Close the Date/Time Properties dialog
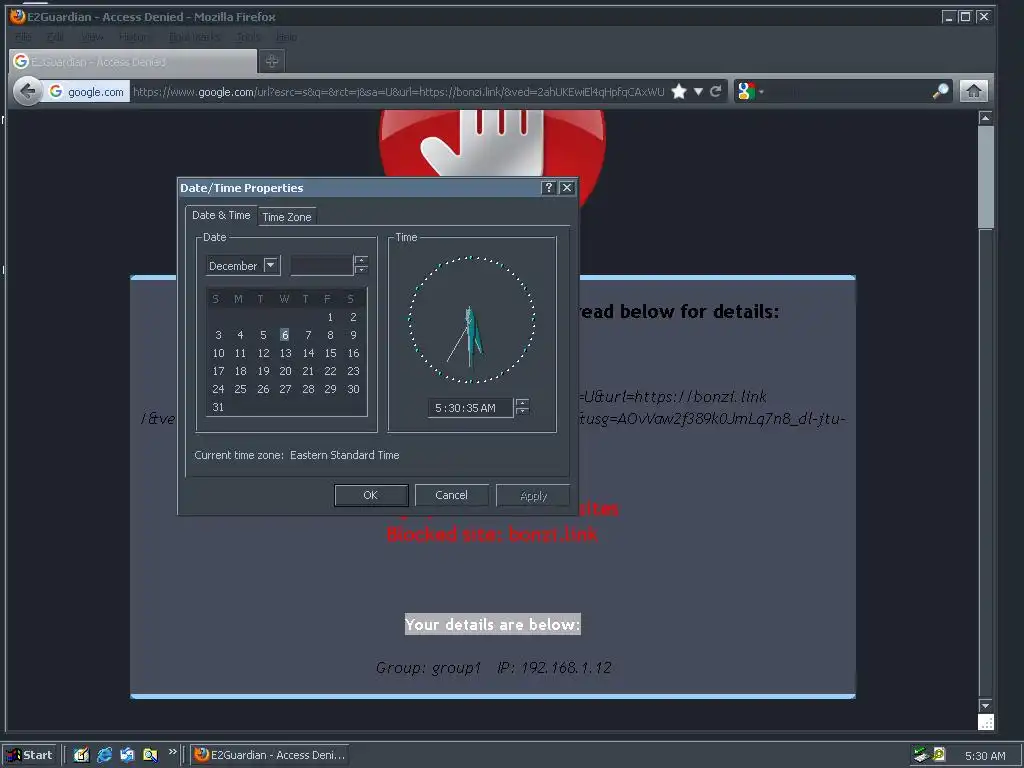The width and height of the screenshot is (1024, 768). point(567,188)
